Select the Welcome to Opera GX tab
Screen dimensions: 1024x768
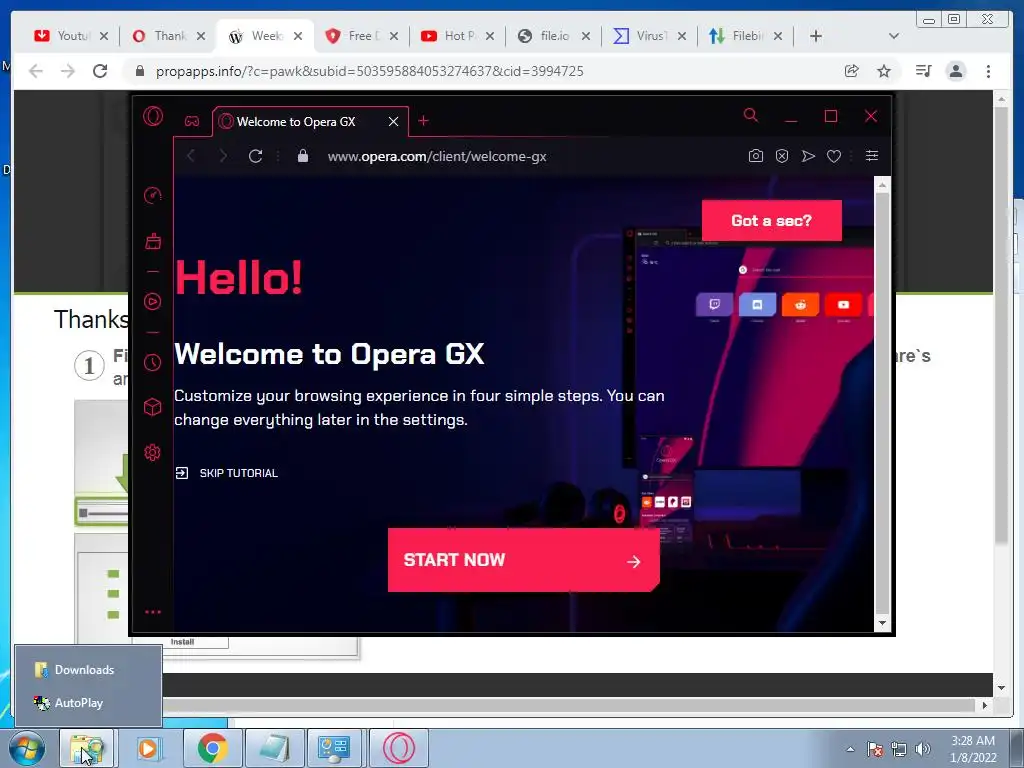tap(310, 121)
